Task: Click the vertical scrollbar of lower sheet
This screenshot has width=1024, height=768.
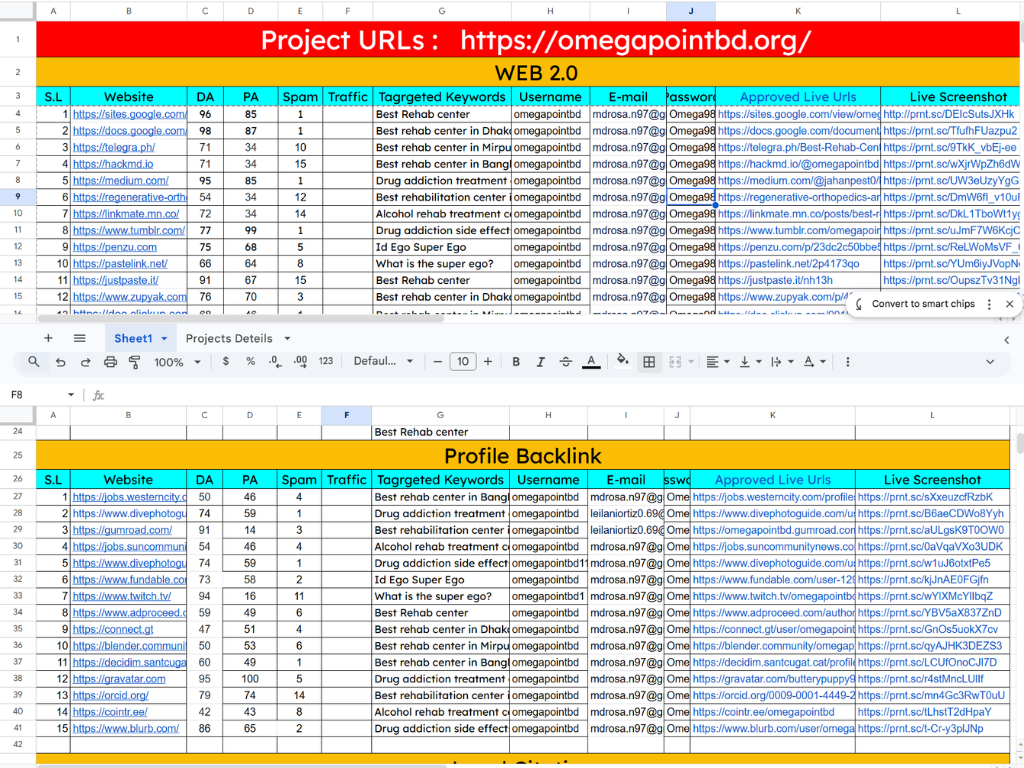Action: 1019,443
